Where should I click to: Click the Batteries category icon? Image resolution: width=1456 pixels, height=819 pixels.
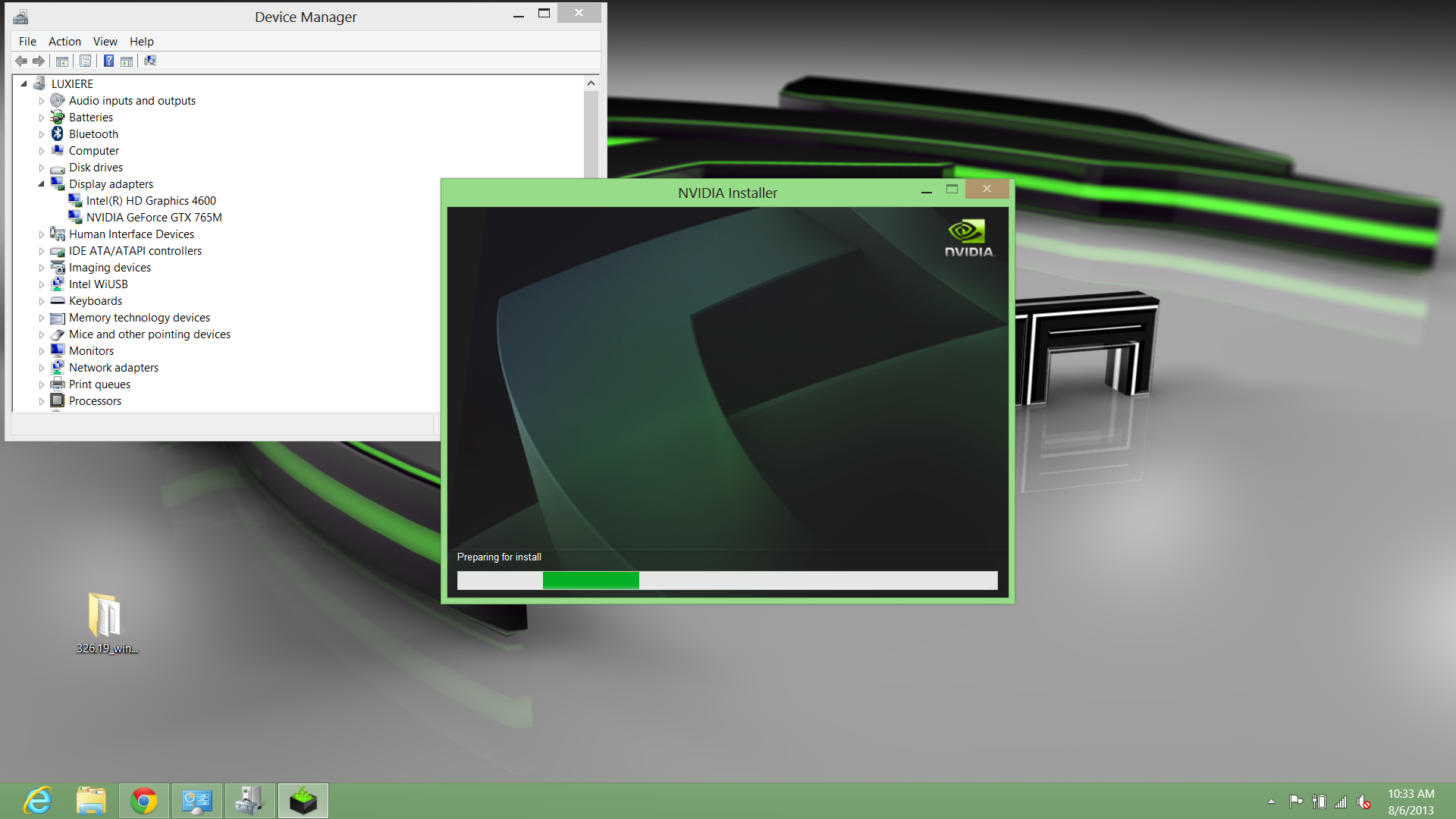58,118
